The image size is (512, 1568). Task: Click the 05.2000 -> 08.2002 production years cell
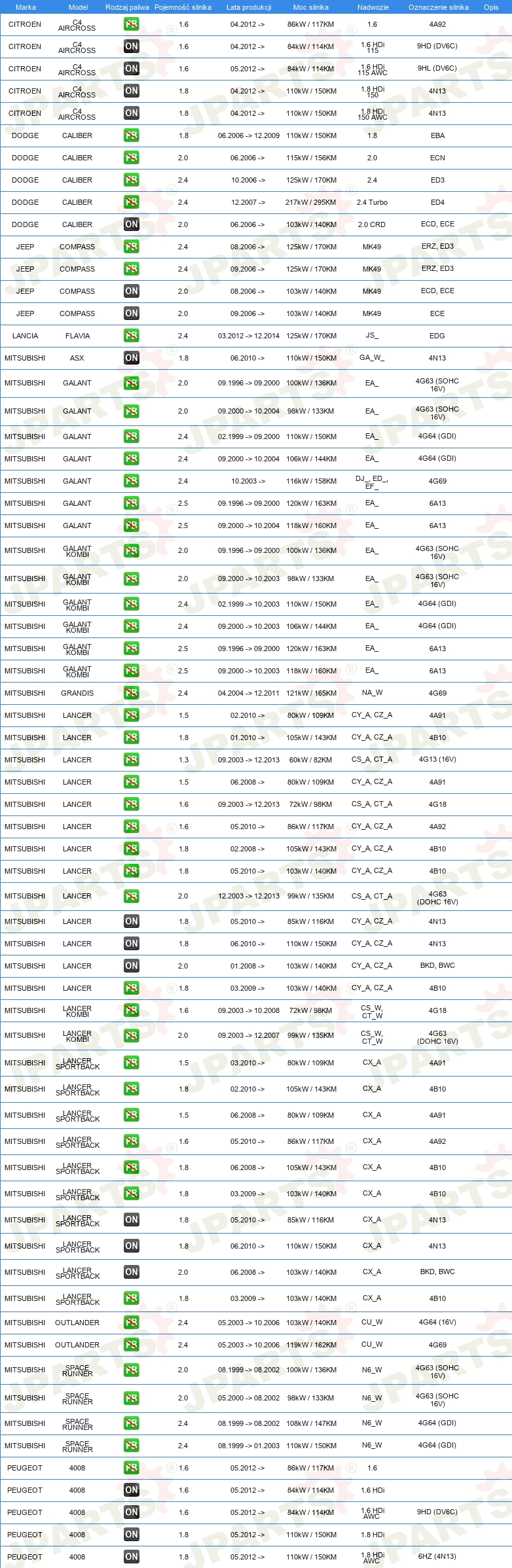(x=249, y=1398)
